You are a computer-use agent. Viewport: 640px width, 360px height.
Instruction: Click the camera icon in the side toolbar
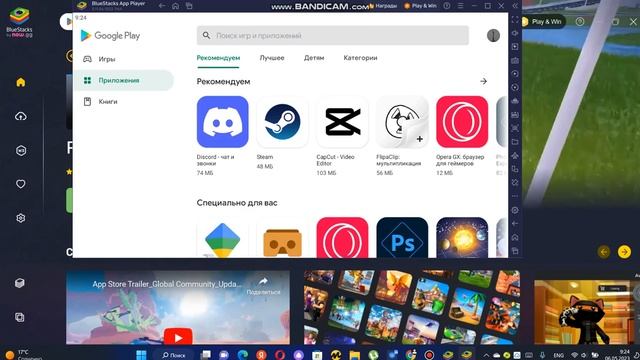click(515, 60)
